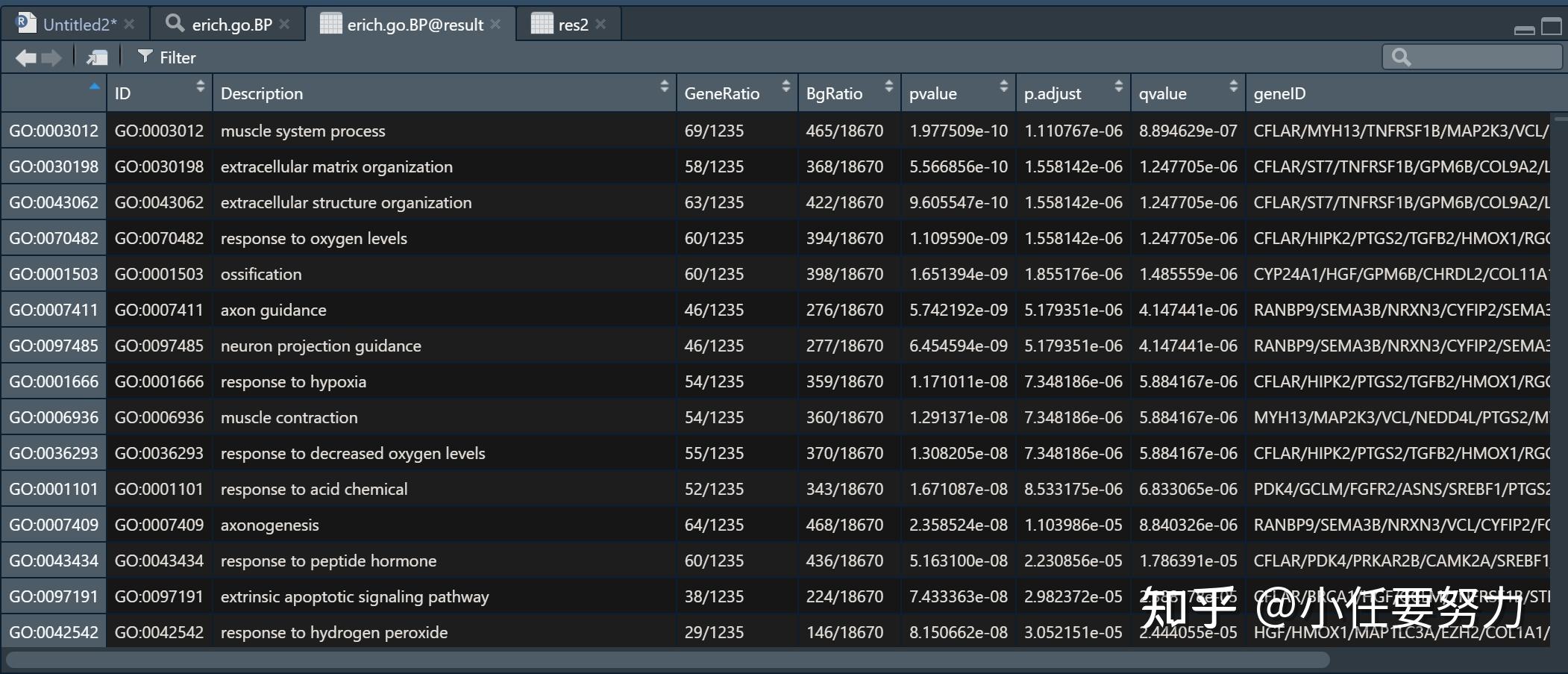The width and height of the screenshot is (1568, 674).
Task: Close the Untitled2 tab
Action: pyautogui.click(x=130, y=25)
